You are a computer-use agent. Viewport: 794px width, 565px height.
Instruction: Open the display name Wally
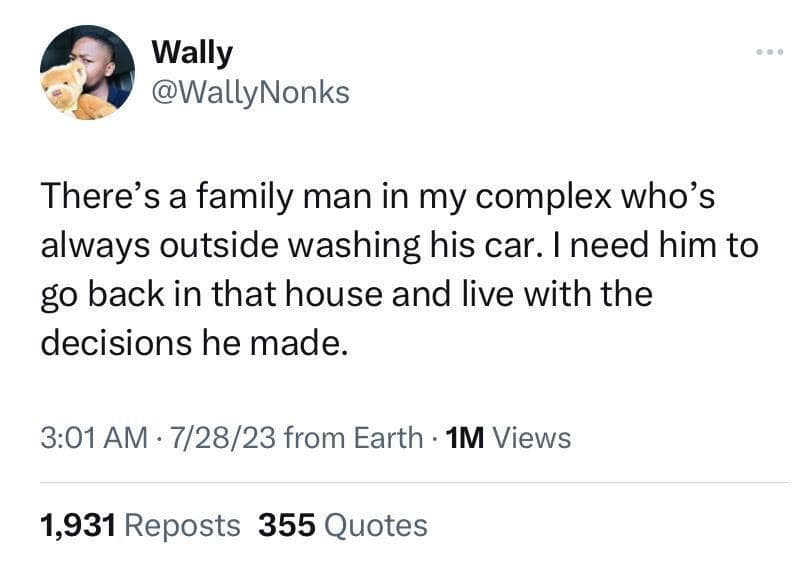click(x=191, y=52)
